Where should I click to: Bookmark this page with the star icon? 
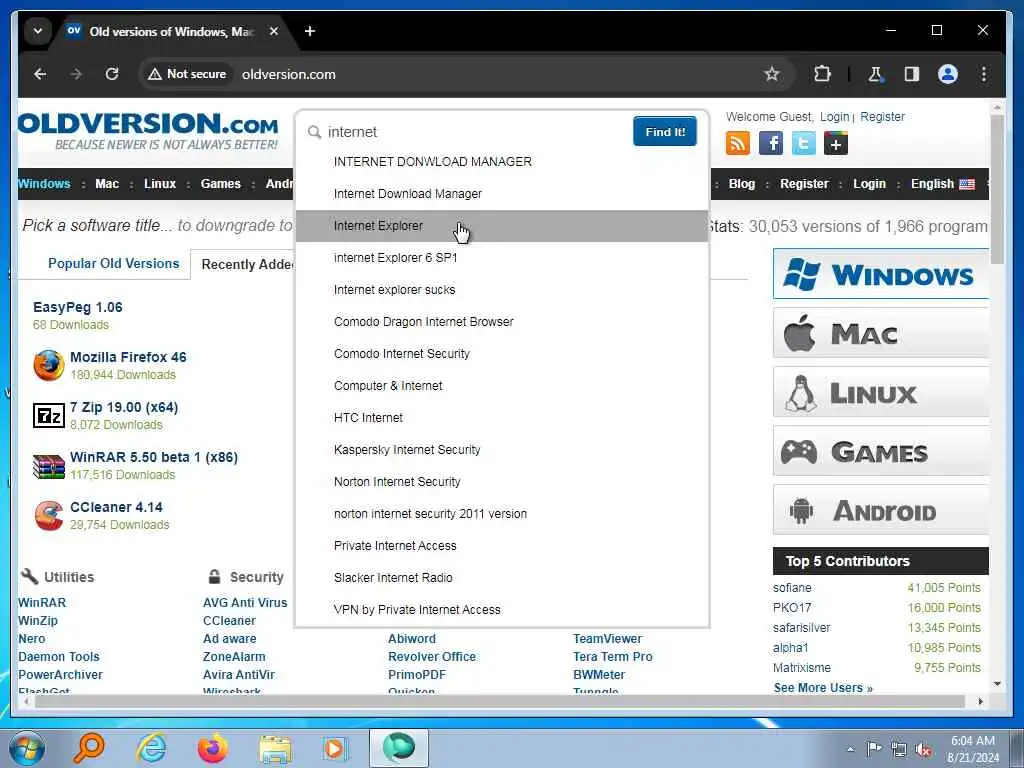point(772,74)
